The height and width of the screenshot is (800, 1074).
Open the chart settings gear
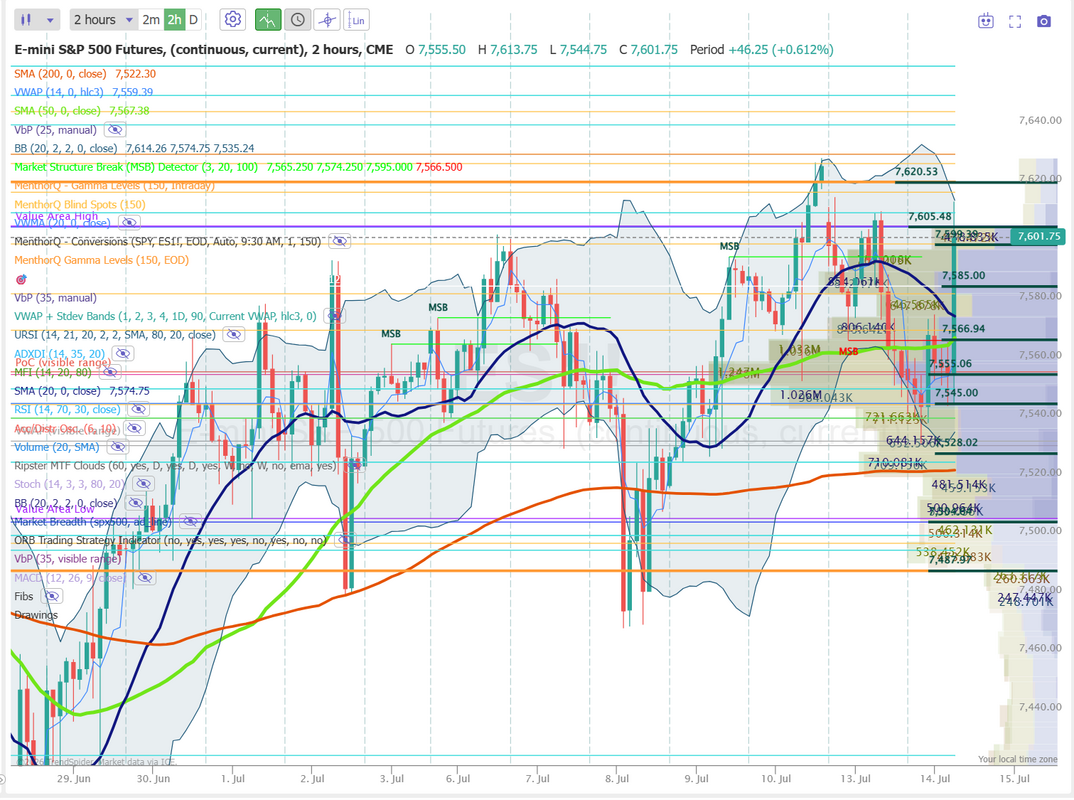coord(233,19)
